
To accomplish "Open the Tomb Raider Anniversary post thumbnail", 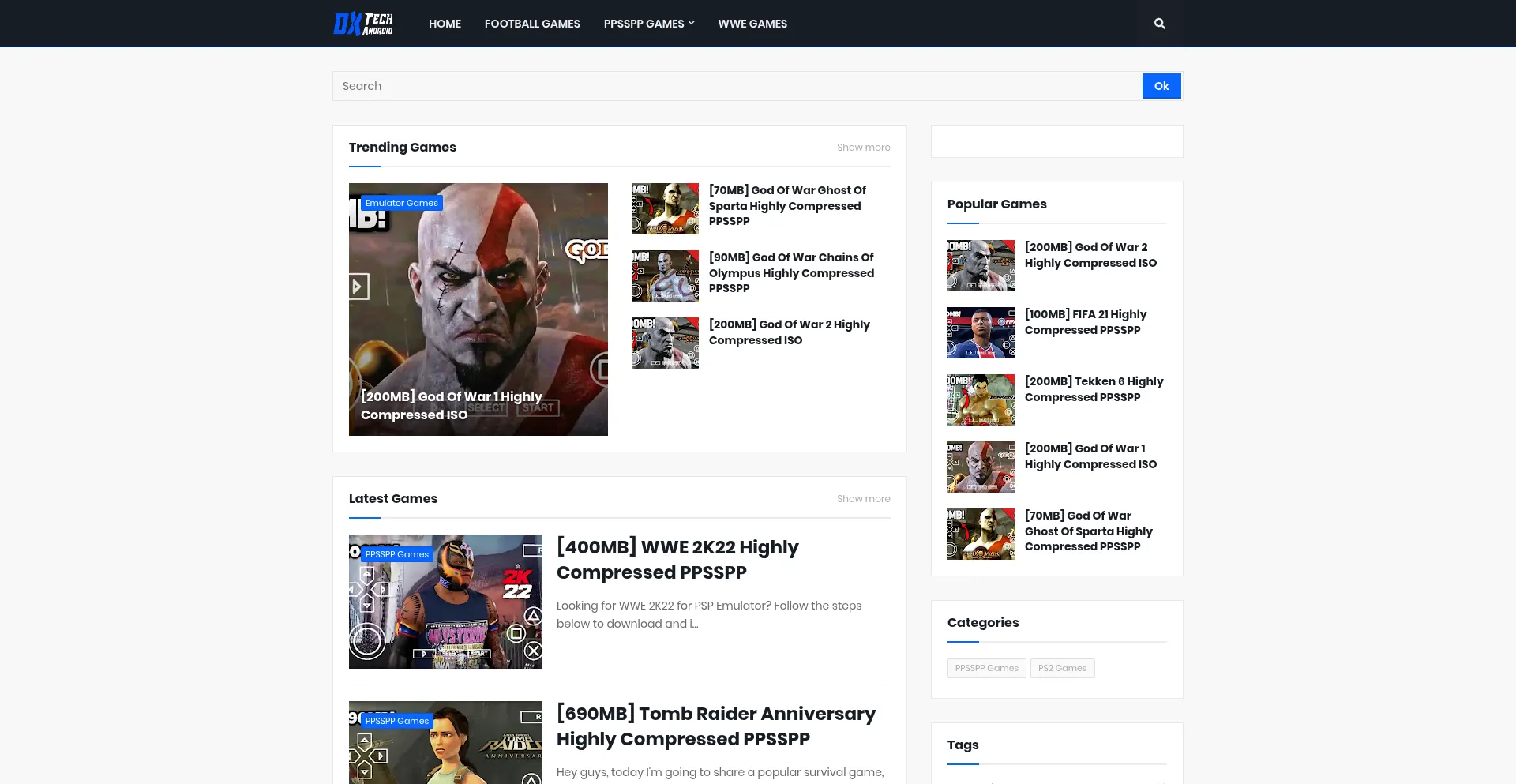I will point(445,742).
